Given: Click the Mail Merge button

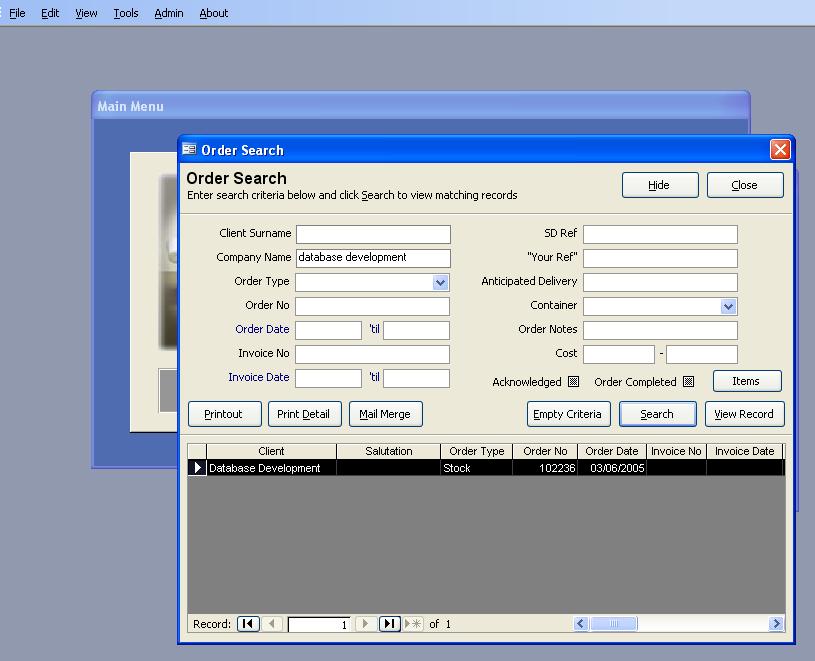Looking at the screenshot, I should pos(386,414).
